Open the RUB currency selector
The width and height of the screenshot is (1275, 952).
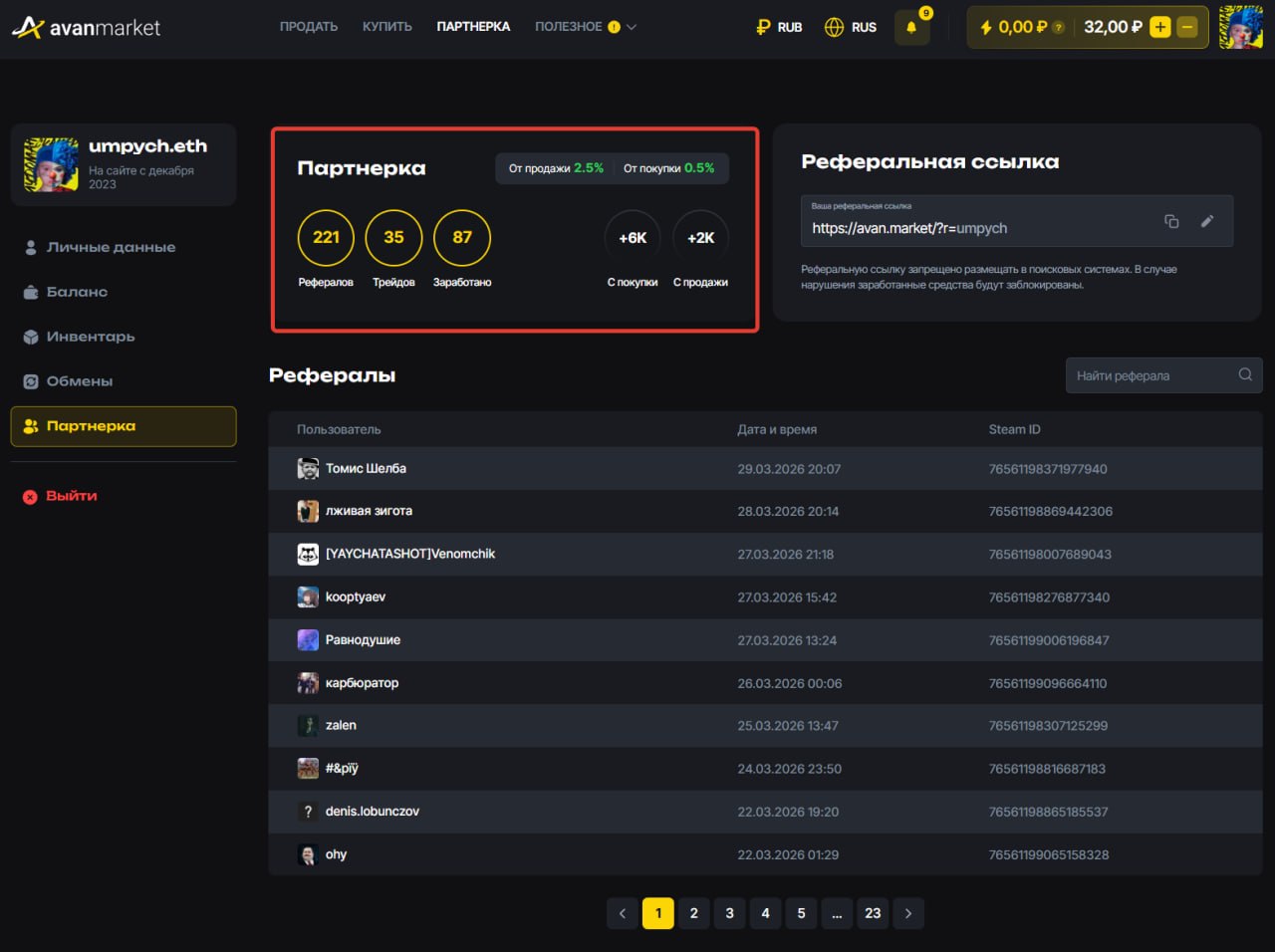[779, 28]
